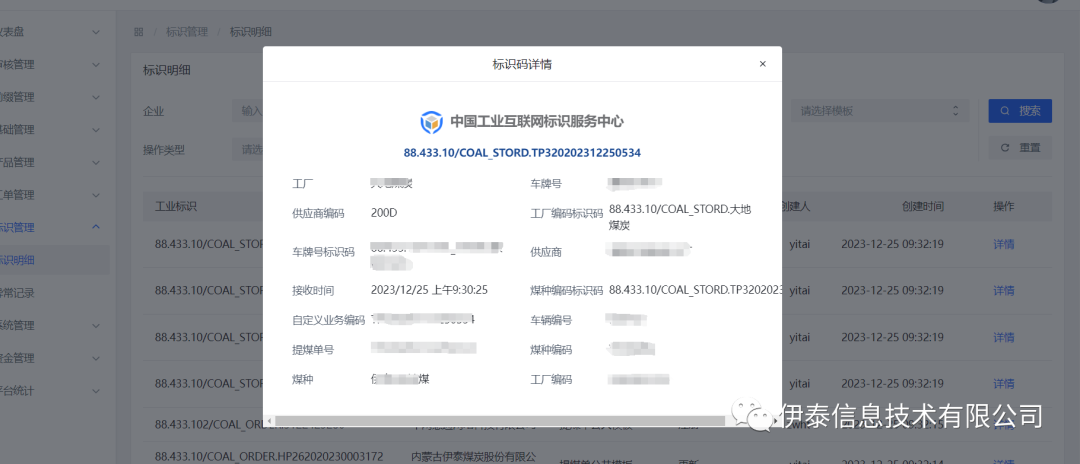
Task: Open 详情 link of first table row
Action: pyautogui.click(x=1003, y=244)
